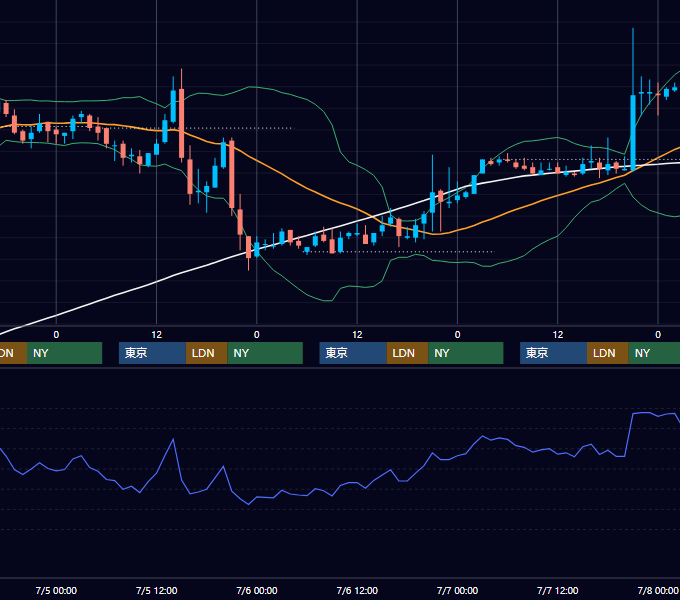The height and width of the screenshot is (600, 680).
Task: Click the NY session block before 7/8 00:00
Action: (x=654, y=353)
